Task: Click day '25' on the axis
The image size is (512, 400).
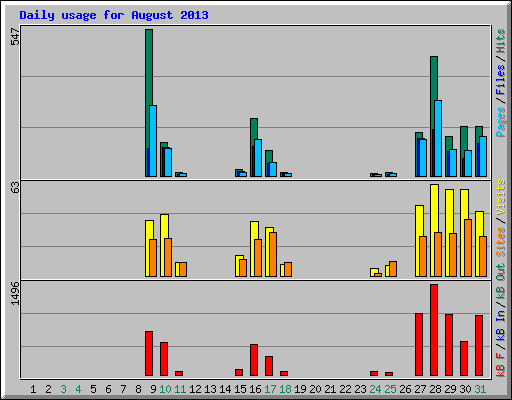Action: tap(390, 389)
